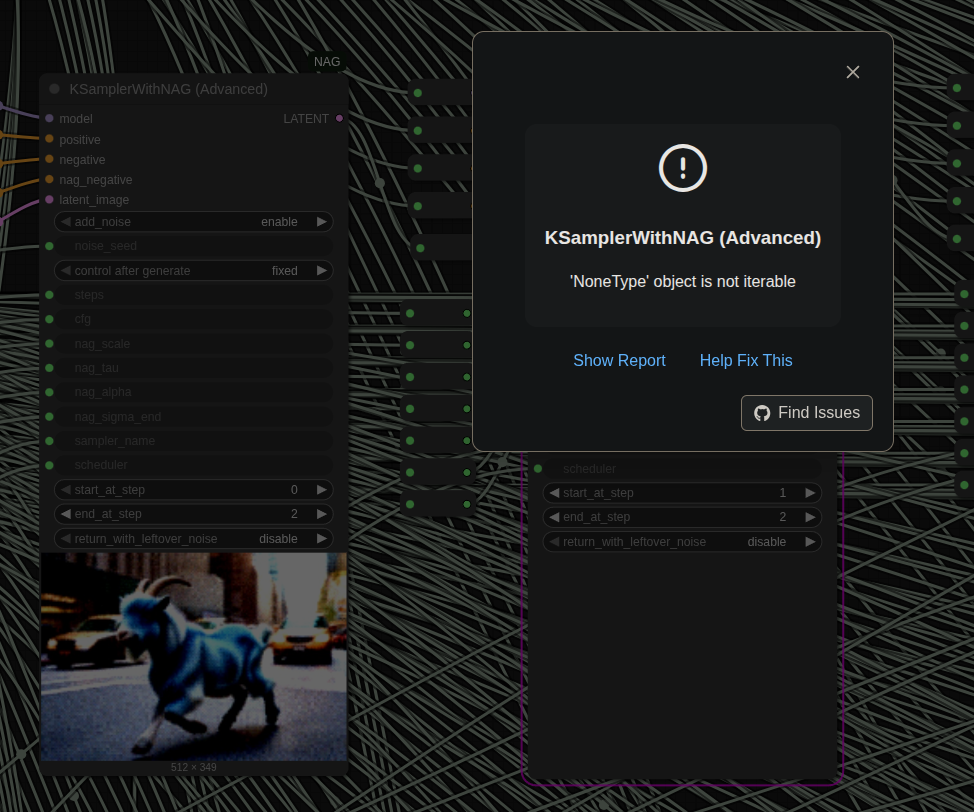Screen dimensions: 974x812
Task: Click the collapse dot on KSamplerWithNAG node title
Action: (55, 89)
